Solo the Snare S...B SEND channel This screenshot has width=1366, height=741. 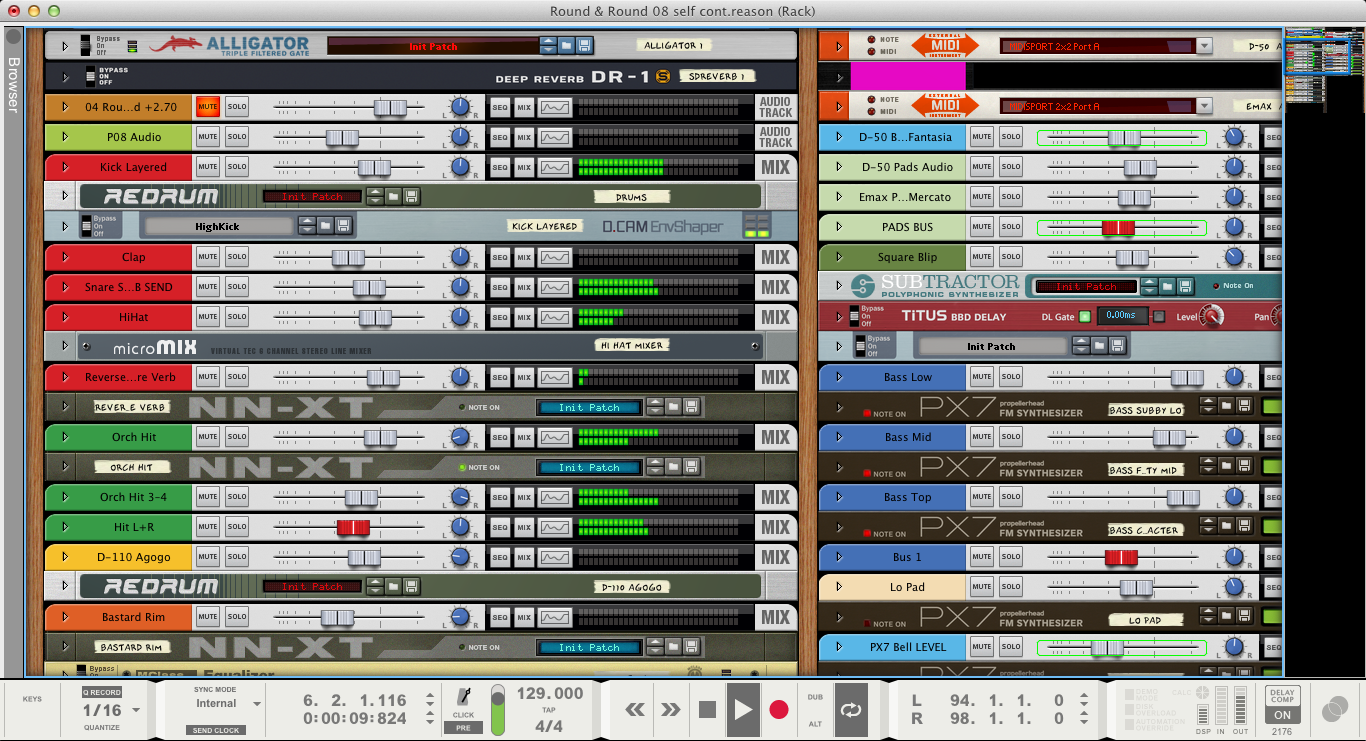coord(237,287)
